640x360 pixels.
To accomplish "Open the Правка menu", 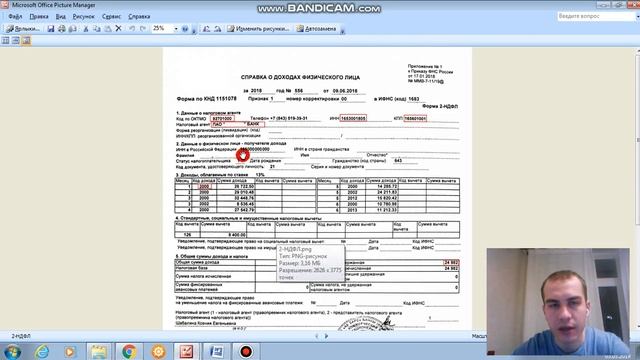I will (39, 17).
